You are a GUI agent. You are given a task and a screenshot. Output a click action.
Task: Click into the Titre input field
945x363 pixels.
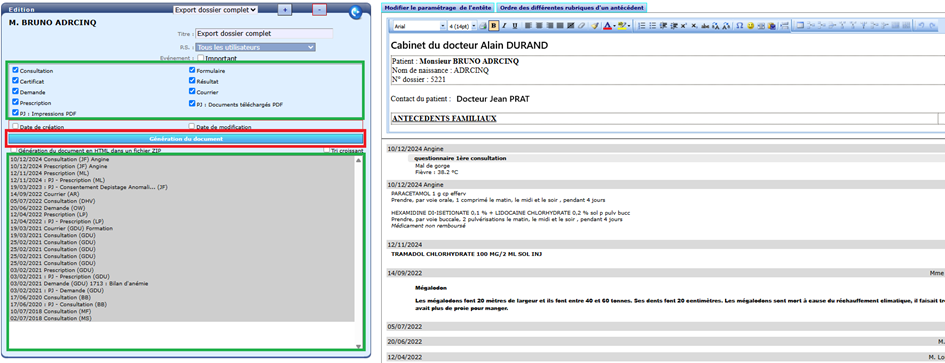point(264,34)
